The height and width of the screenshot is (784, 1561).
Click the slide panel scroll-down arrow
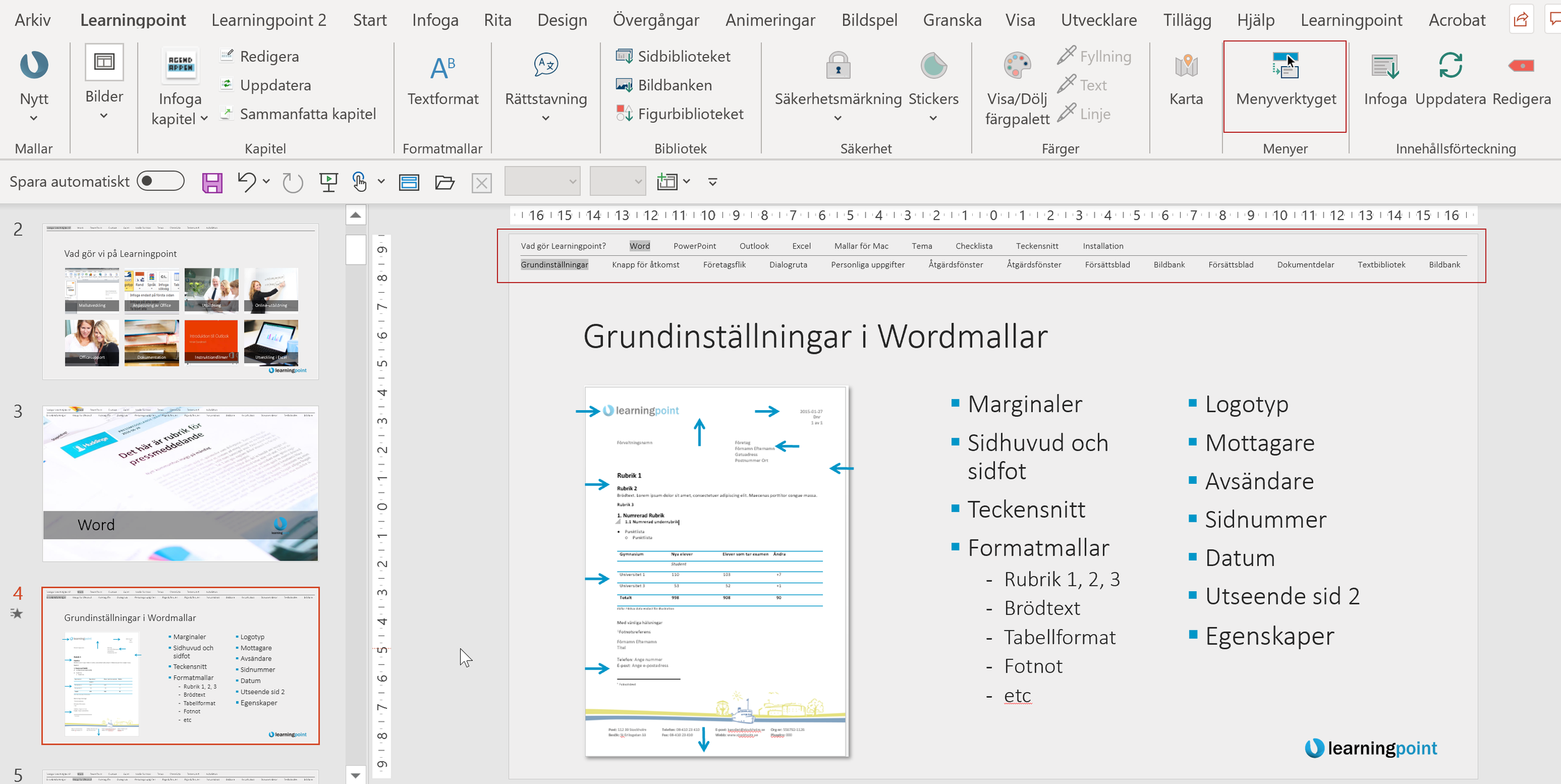coord(355,775)
